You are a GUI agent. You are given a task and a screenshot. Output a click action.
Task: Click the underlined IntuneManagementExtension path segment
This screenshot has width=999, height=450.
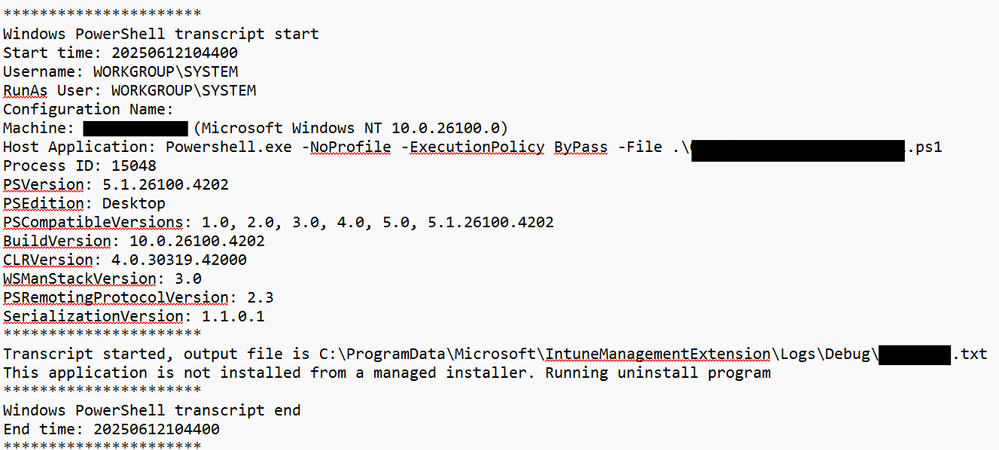(658, 354)
